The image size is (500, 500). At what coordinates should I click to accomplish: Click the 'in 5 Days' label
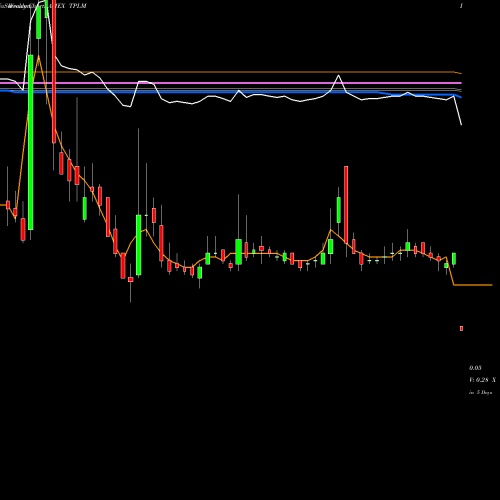(480, 393)
